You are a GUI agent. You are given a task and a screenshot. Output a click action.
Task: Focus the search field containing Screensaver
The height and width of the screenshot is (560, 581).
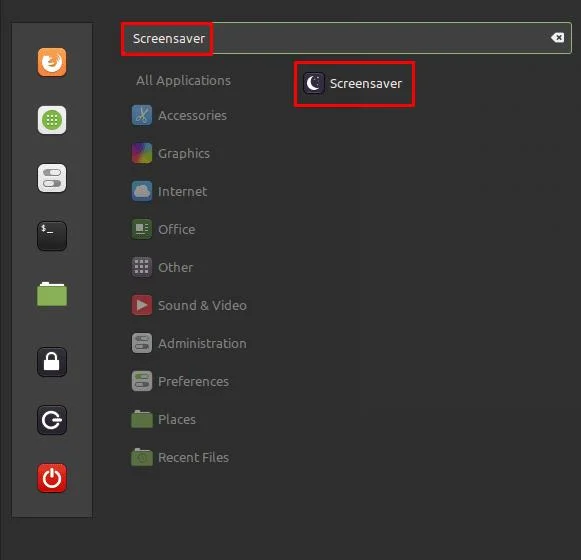click(x=346, y=38)
